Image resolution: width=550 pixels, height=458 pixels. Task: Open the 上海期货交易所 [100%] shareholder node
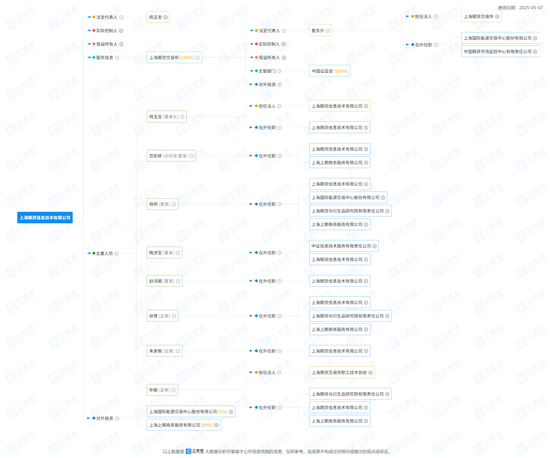tap(174, 58)
